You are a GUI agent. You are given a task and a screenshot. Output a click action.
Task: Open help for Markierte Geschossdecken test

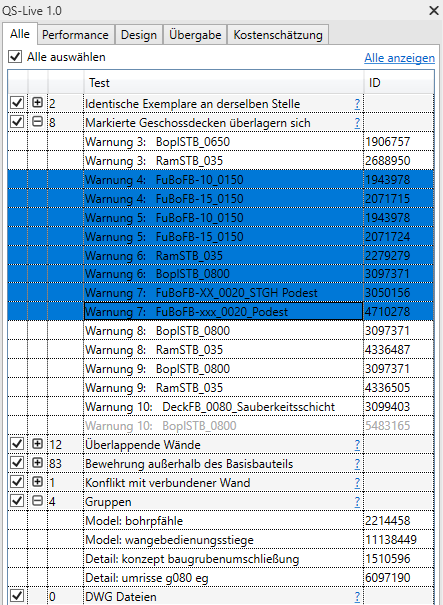(x=357, y=122)
